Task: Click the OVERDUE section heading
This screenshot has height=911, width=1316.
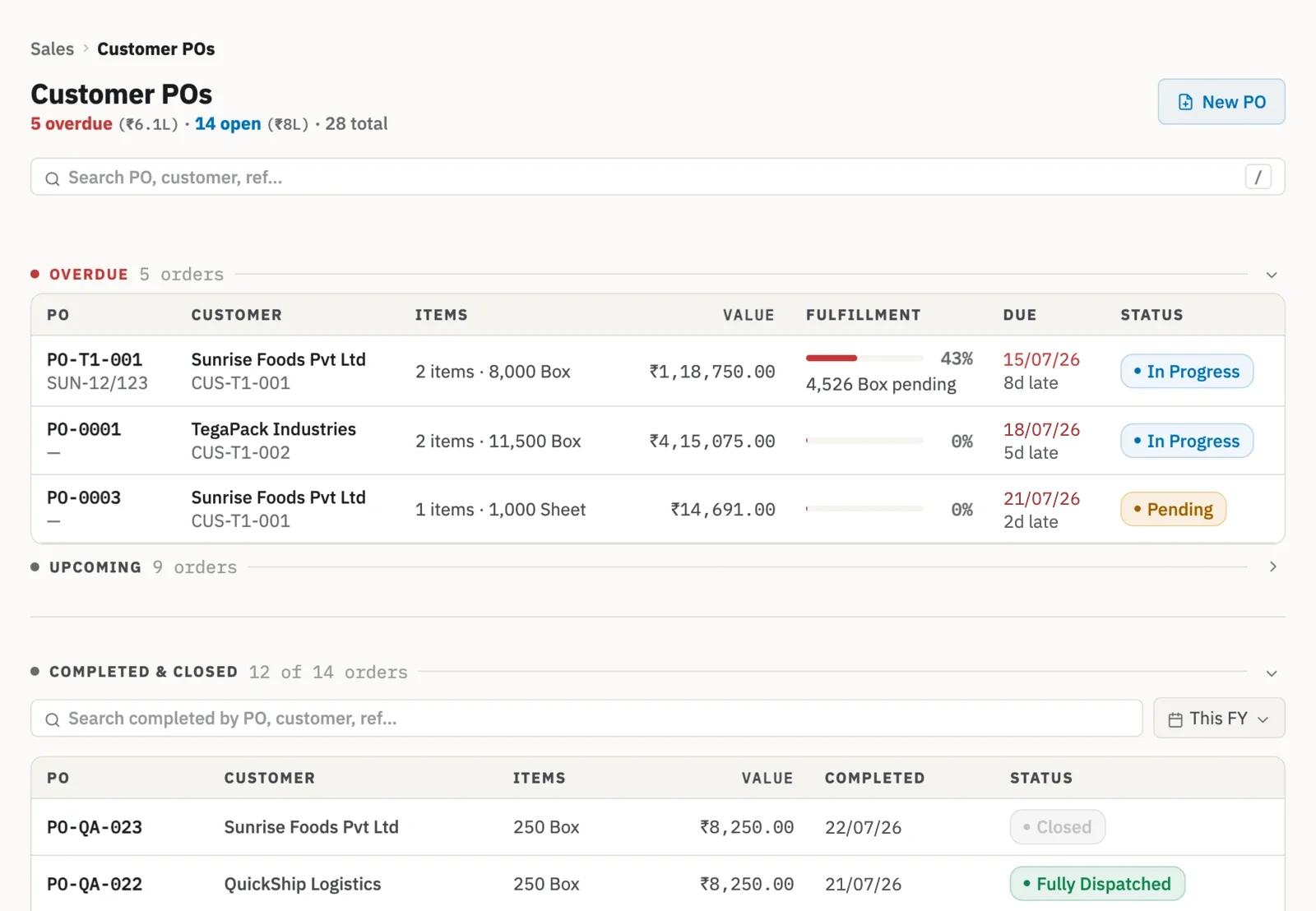Action: pos(89,275)
